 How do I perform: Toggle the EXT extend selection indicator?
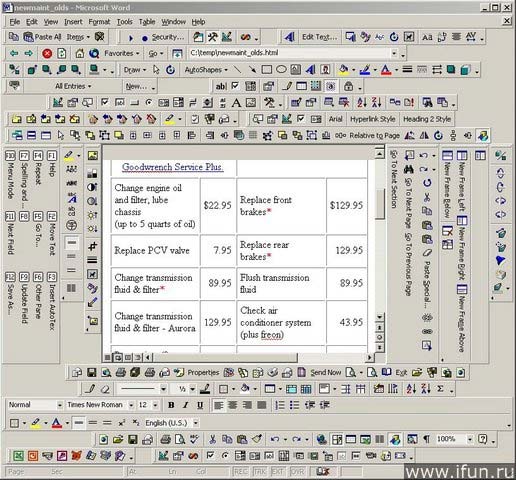pos(278,472)
